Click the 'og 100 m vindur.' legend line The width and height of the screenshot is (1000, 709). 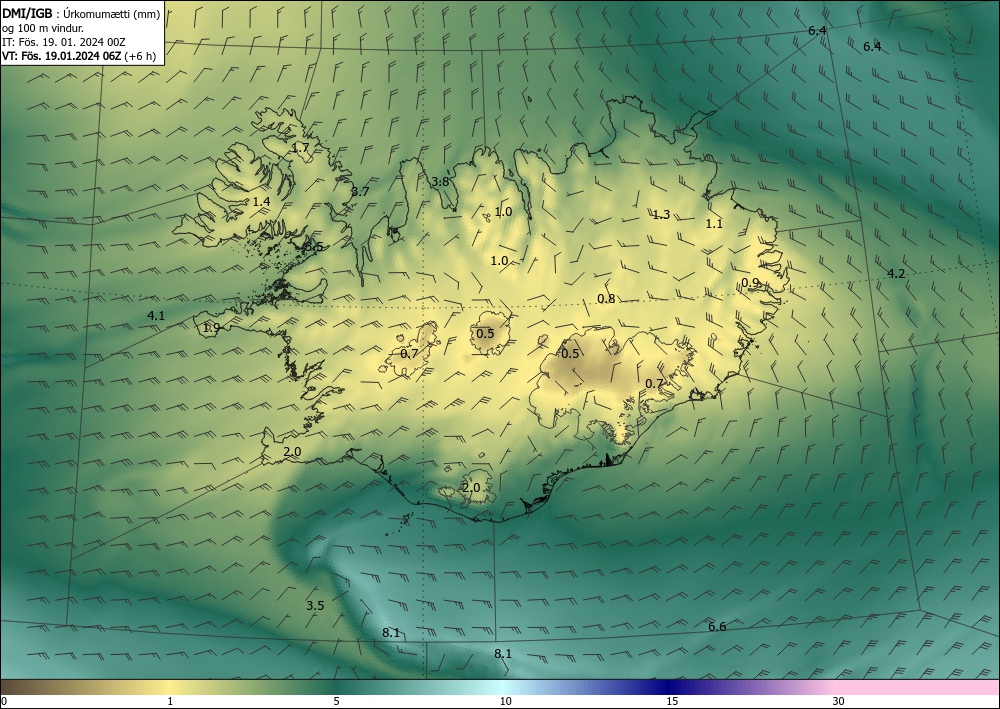point(43,28)
